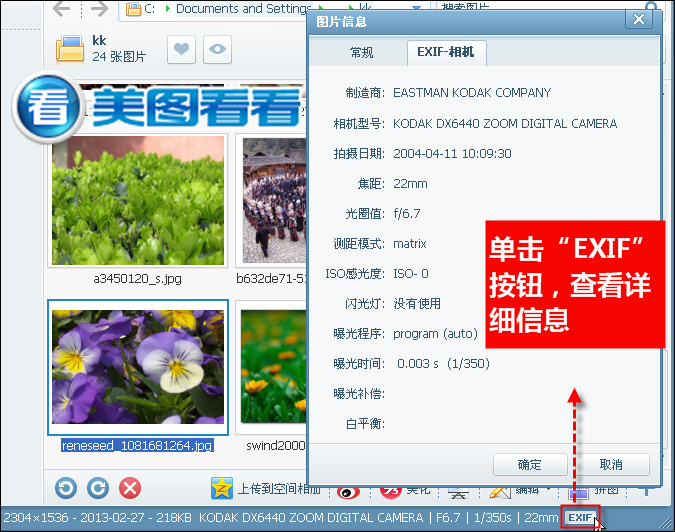
Task: Click the back navigation arrow
Action: point(62,9)
